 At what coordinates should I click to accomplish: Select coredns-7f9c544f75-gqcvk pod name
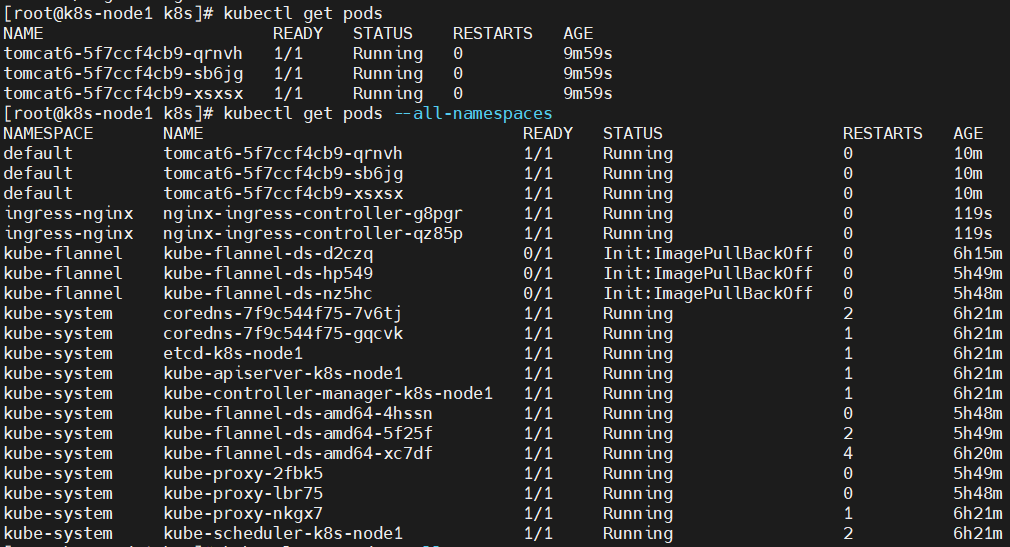[283, 333]
